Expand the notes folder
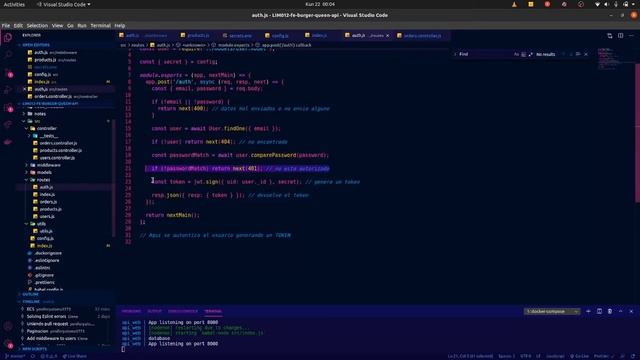Image resolution: width=640 pixels, height=360 pixels. [40, 114]
